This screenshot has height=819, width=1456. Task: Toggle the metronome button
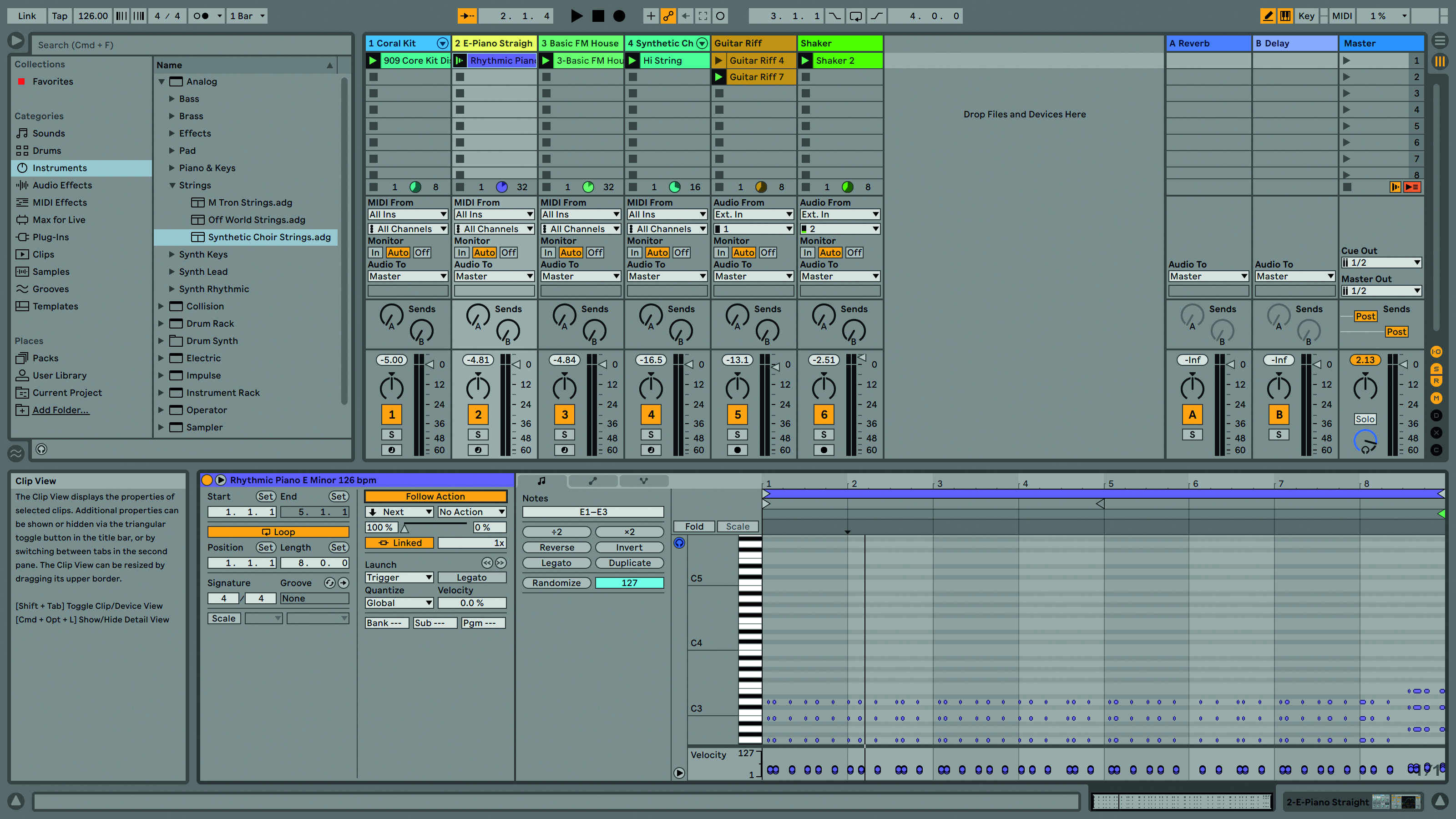(x=201, y=16)
